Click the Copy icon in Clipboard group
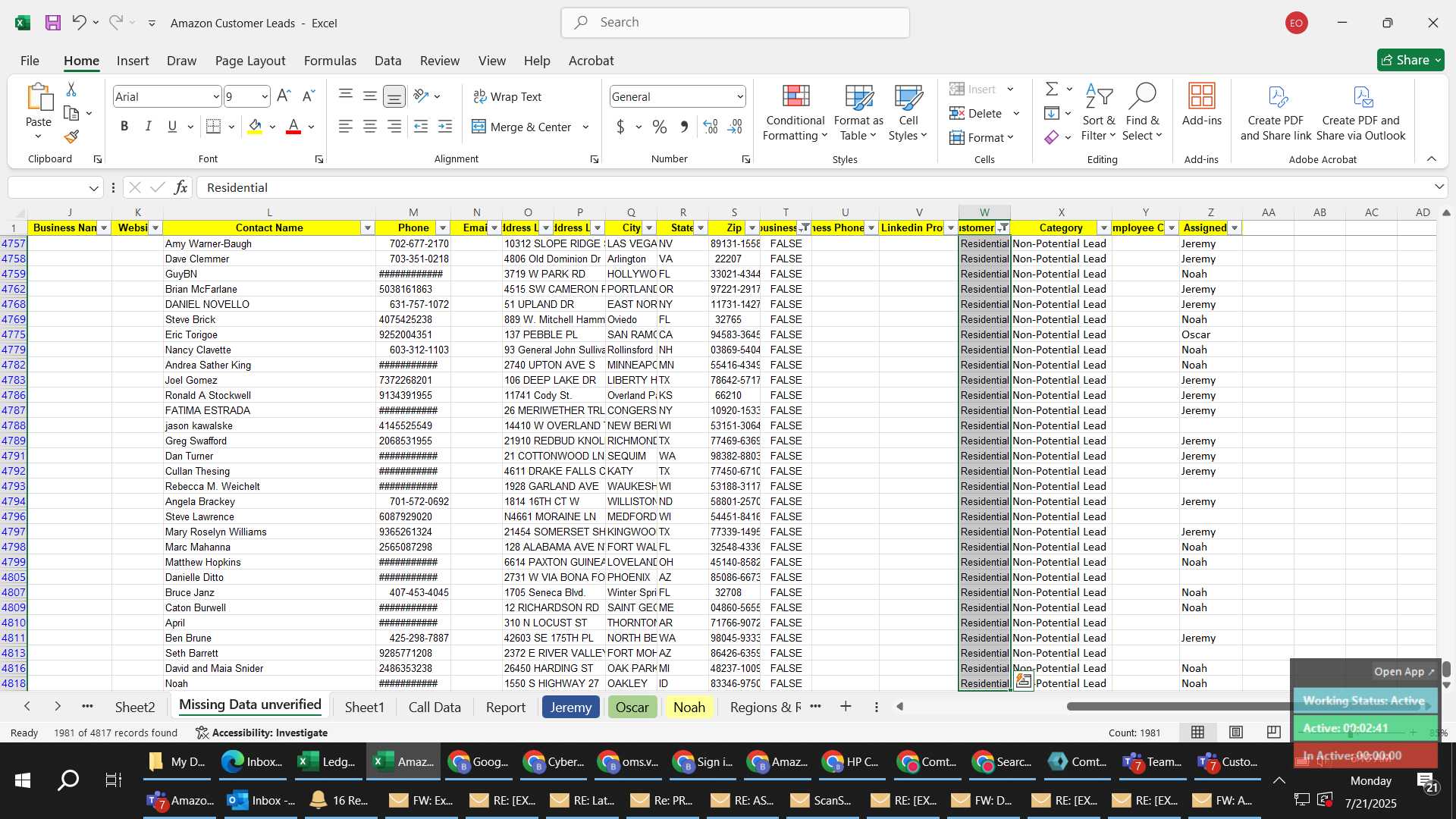This screenshot has height=819, width=1456. (x=71, y=113)
